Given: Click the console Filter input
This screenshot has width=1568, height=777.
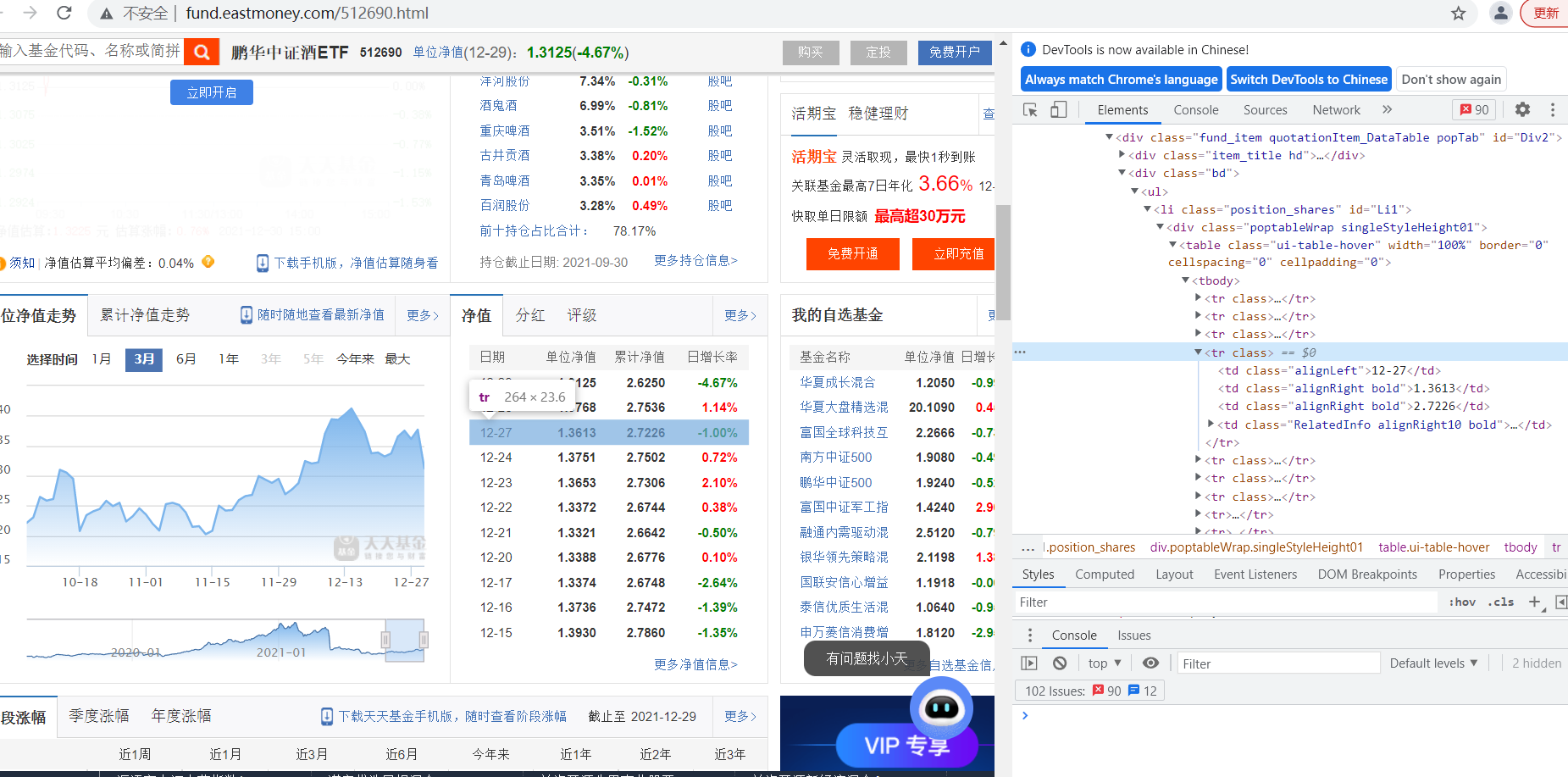Looking at the screenshot, I should [x=1278, y=663].
